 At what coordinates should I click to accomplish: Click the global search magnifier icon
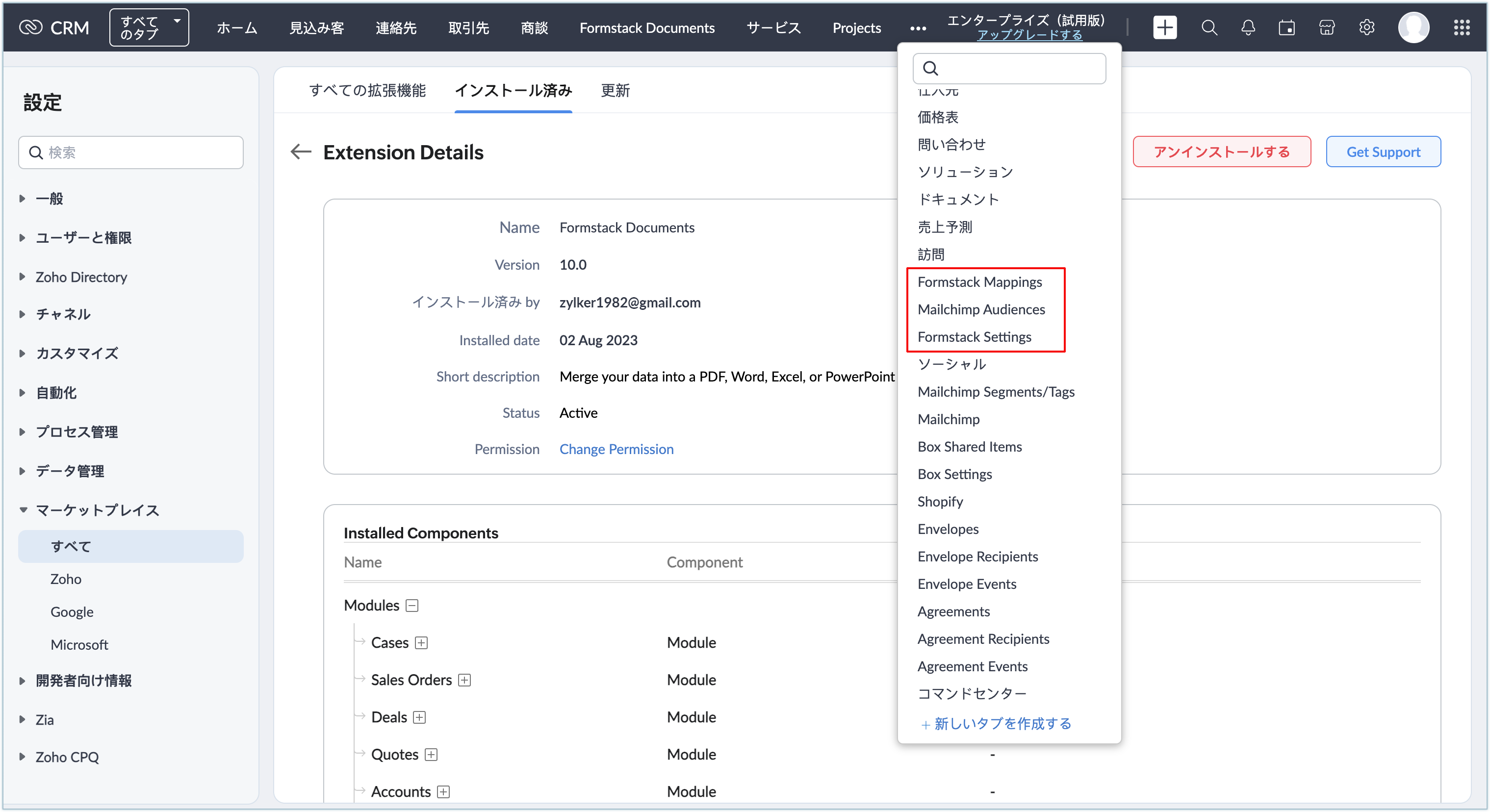click(x=1209, y=27)
